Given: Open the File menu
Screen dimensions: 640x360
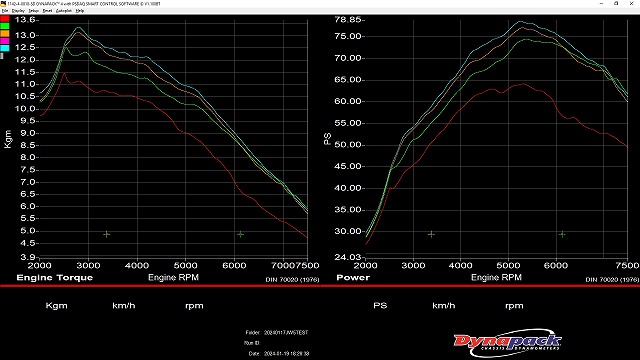Looking at the screenshot, I should (x=5, y=11).
